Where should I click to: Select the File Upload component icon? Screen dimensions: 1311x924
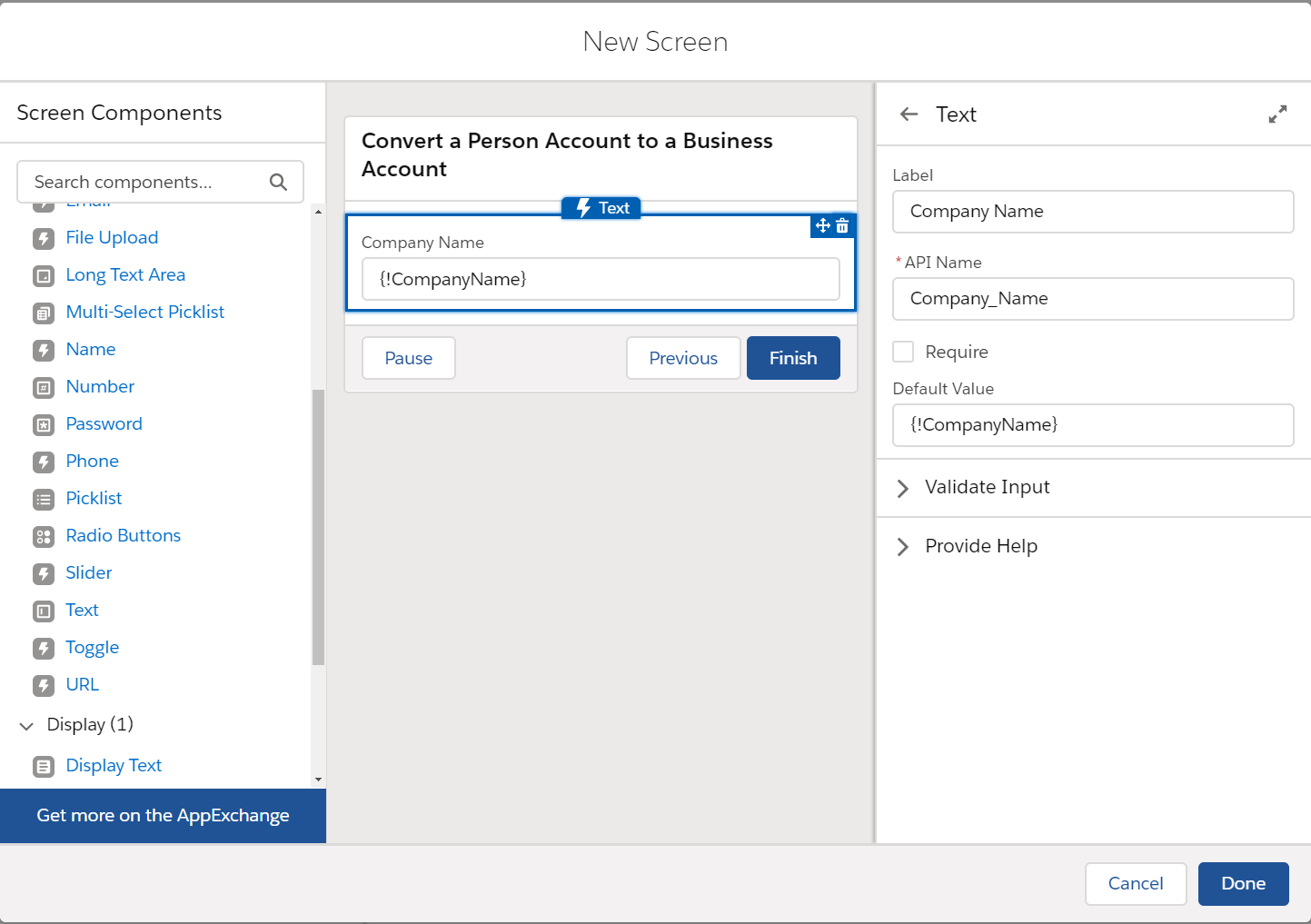[44, 238]
